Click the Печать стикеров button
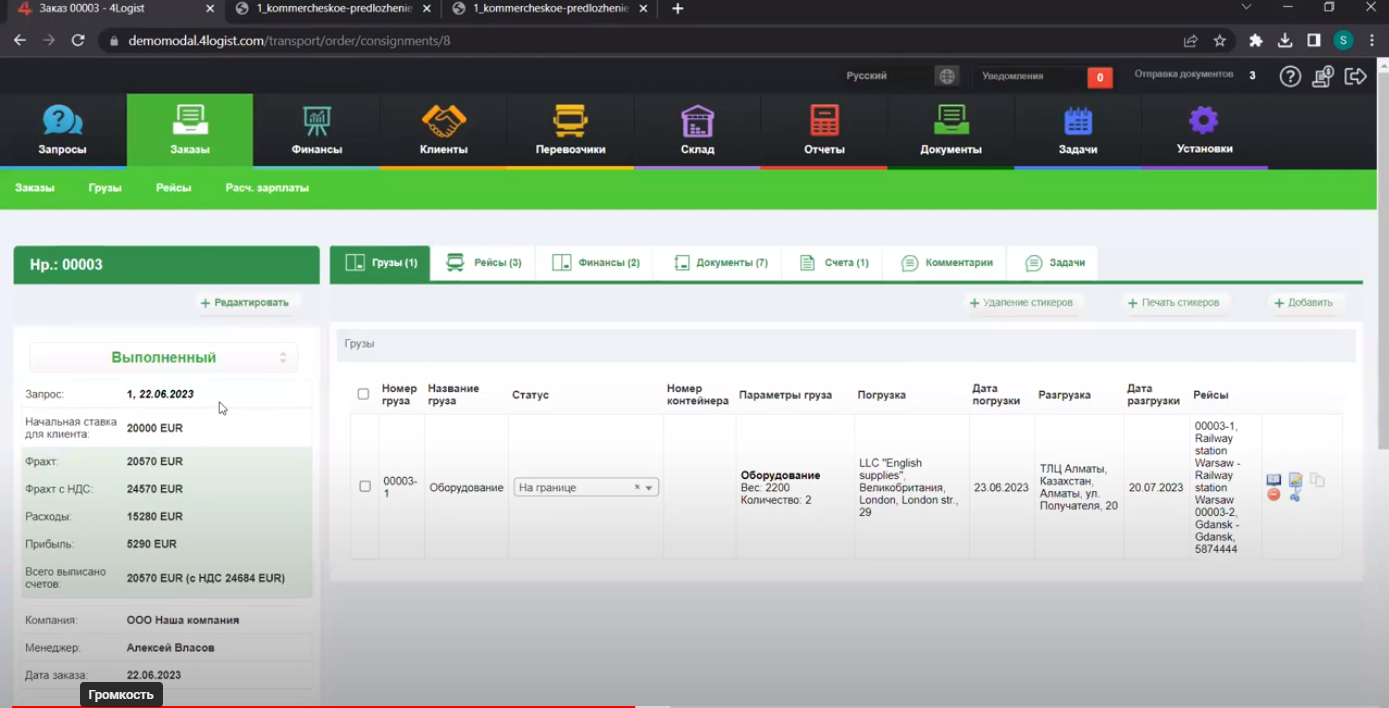 pyautogui.click(x=1173, y=302)
